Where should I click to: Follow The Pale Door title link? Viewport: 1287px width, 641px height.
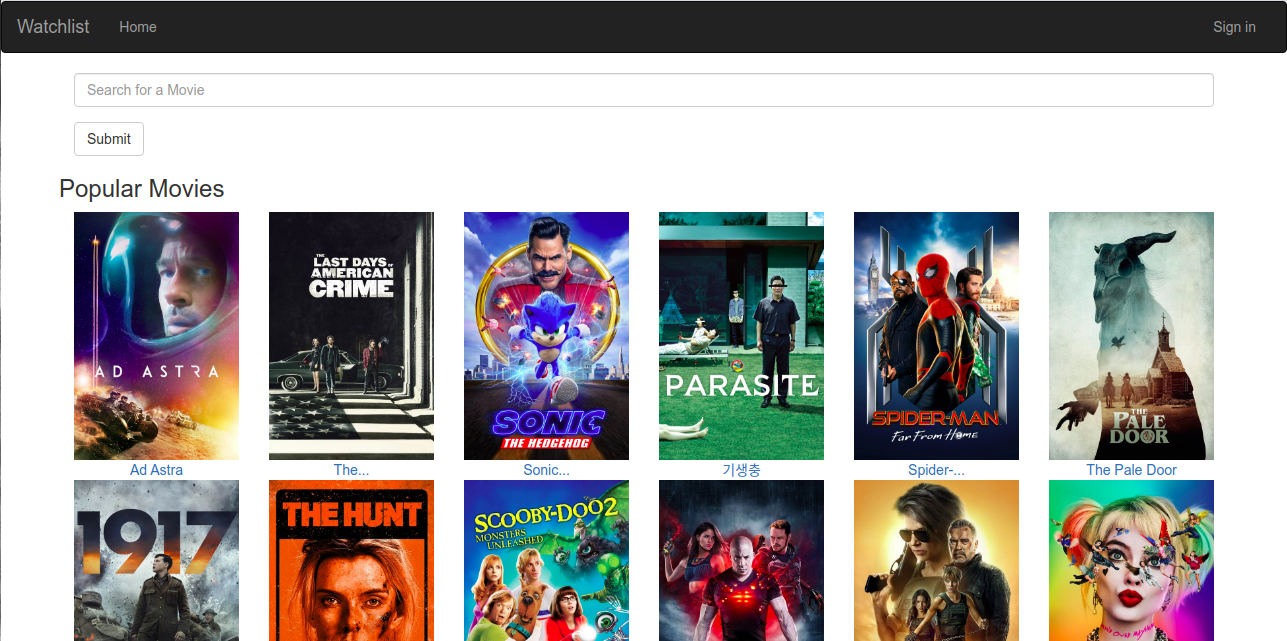1131,470
